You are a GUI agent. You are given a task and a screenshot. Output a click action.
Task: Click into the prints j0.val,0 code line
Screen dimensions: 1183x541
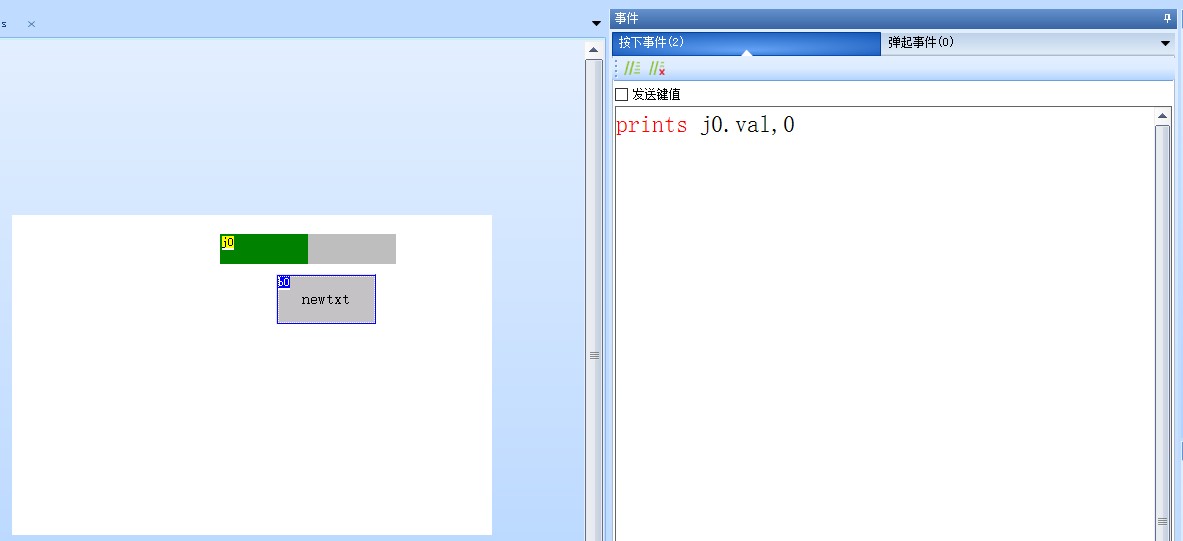(x=705, y=126)
